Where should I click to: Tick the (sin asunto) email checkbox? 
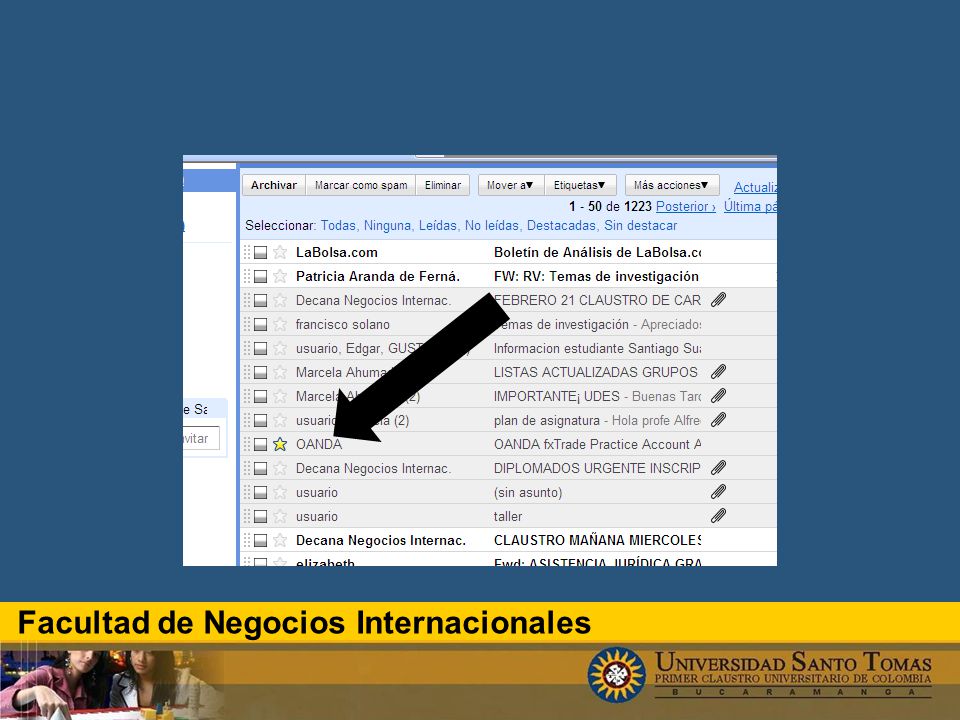point(260,492)
